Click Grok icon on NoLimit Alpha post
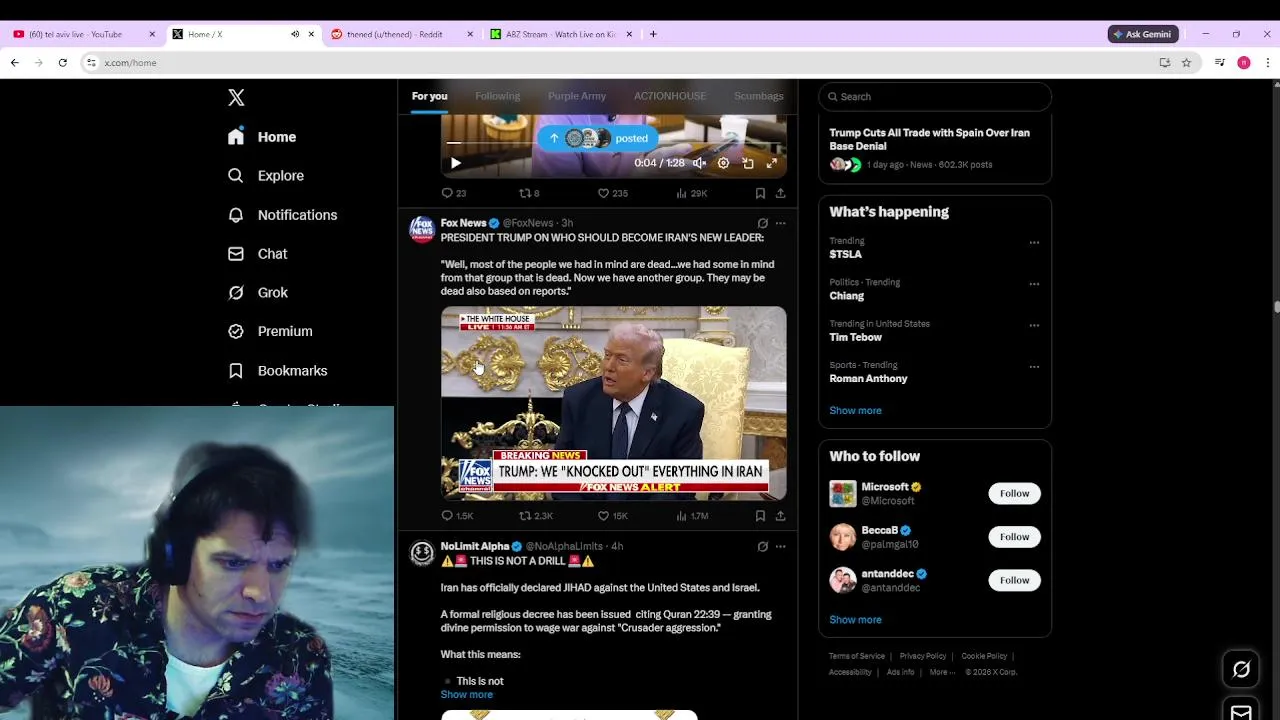This screenshot has width=1280, height=720. [x=763, y=546]
